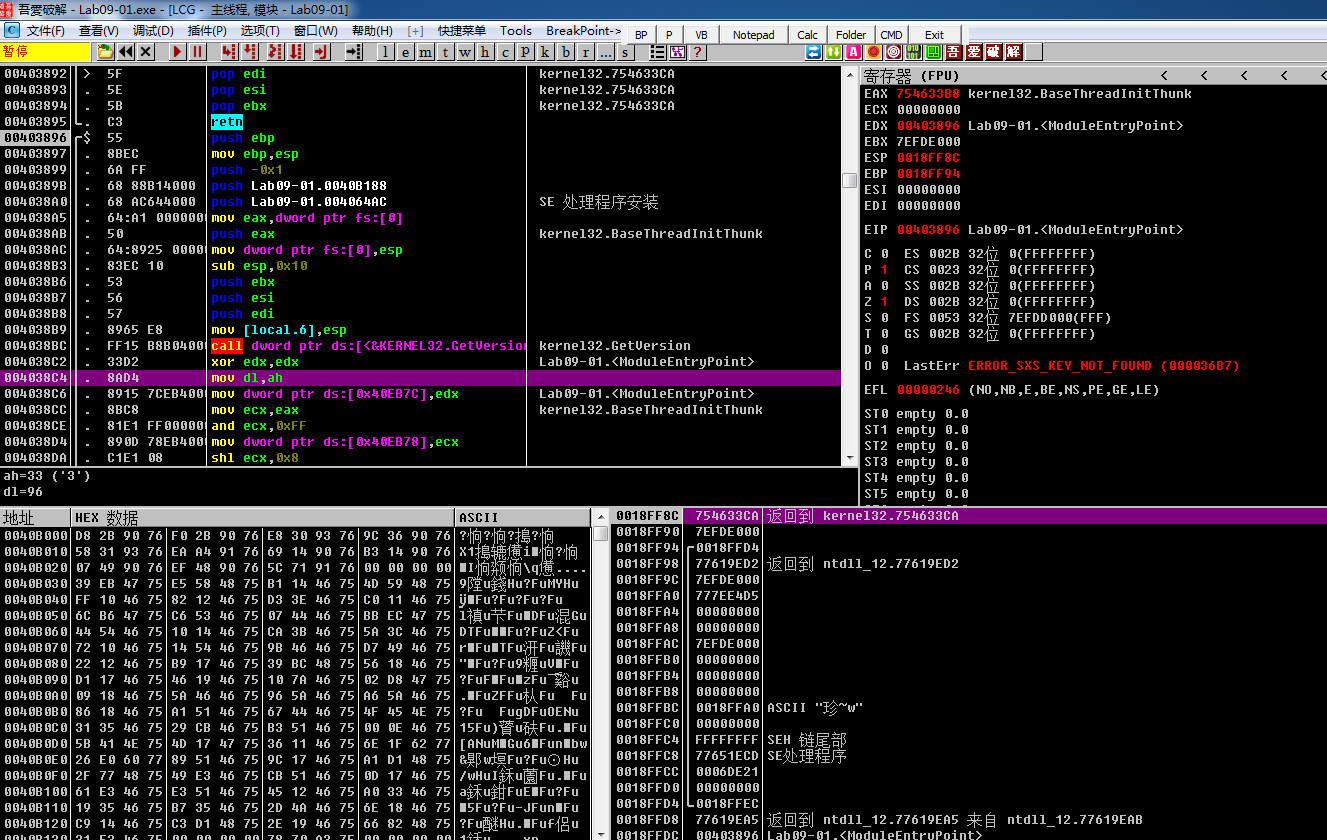Open CPU window with the 'c' button
1327x840 pixels.
tap(505, 52)
